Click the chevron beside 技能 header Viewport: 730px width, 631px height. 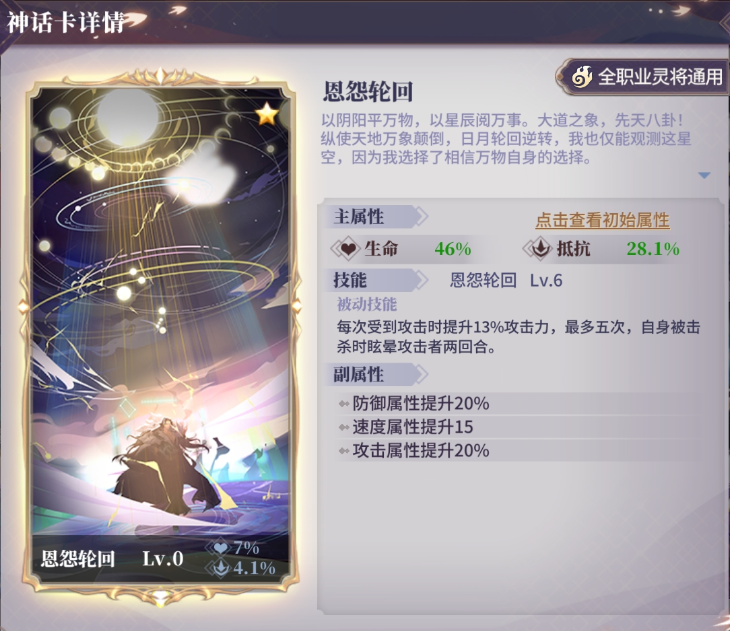coord(421,280)
